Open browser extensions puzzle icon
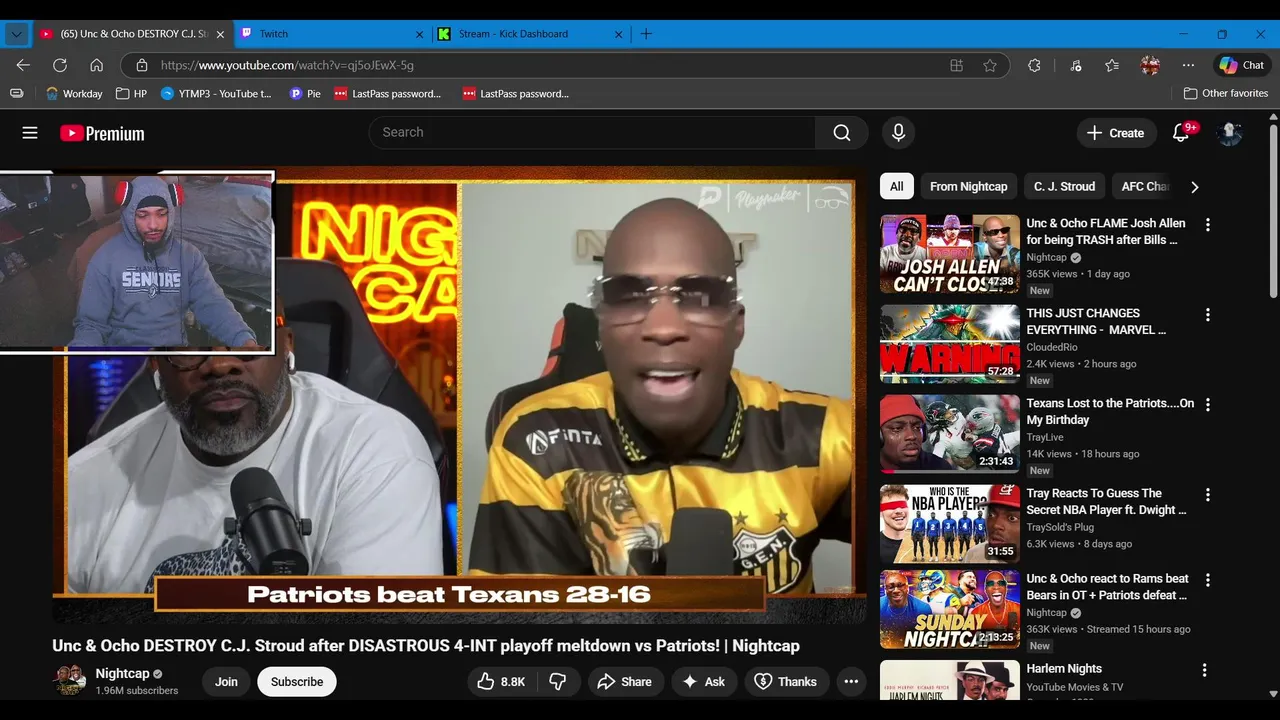Screen dimensions: 1280x720 tap(1035, 65)
